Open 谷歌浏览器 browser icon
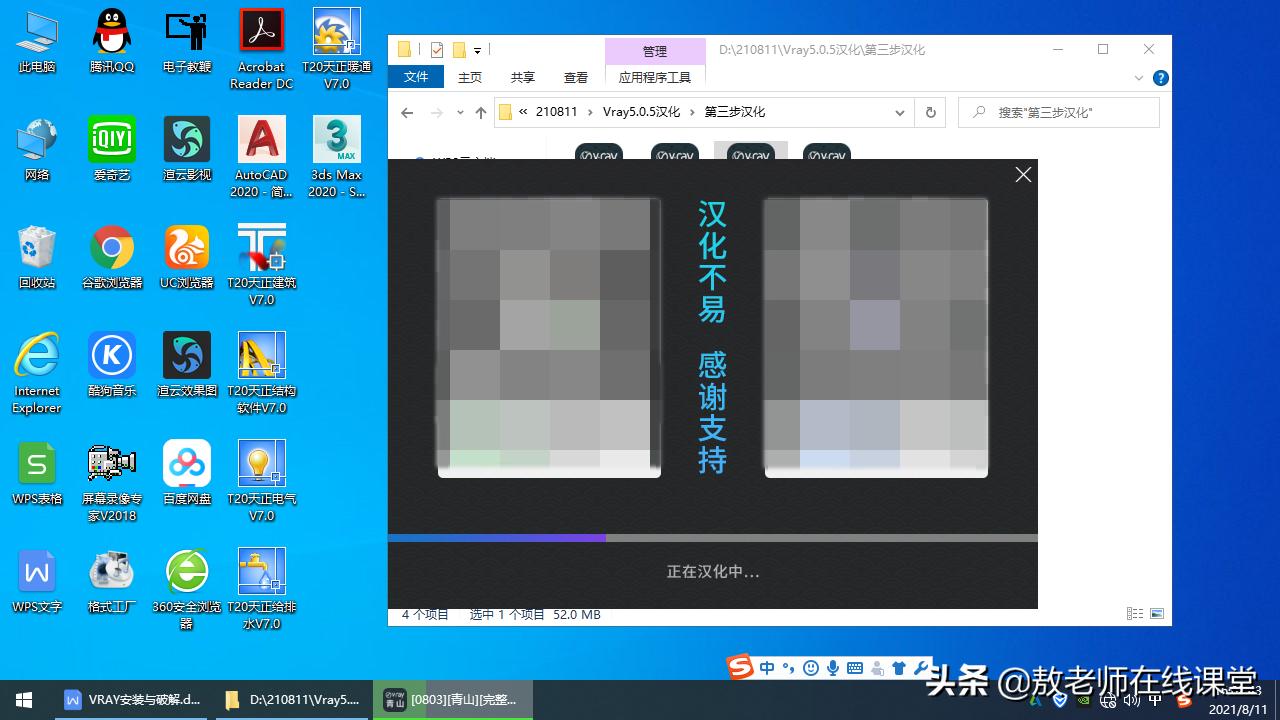The width and height of the screenshot is (1280, 720). coord(111,245)
